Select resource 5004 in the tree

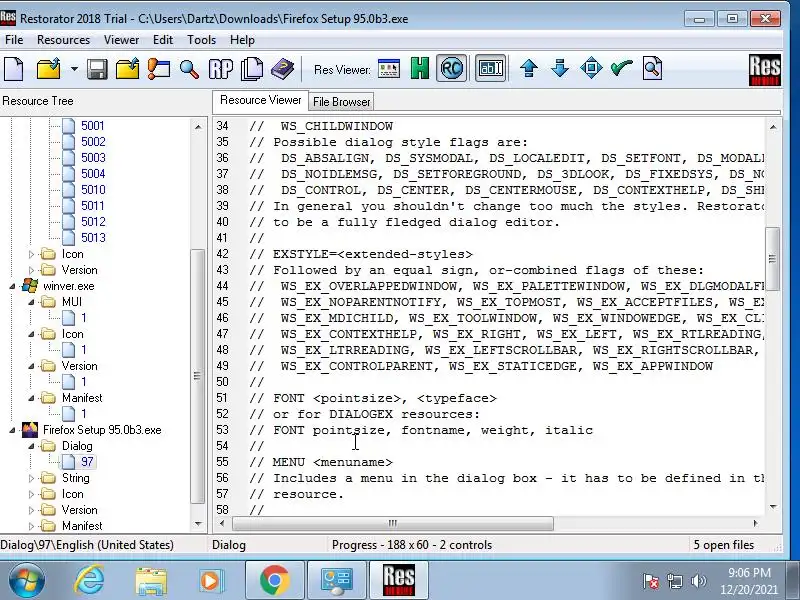pyautogui.click(x=93, y=173)
